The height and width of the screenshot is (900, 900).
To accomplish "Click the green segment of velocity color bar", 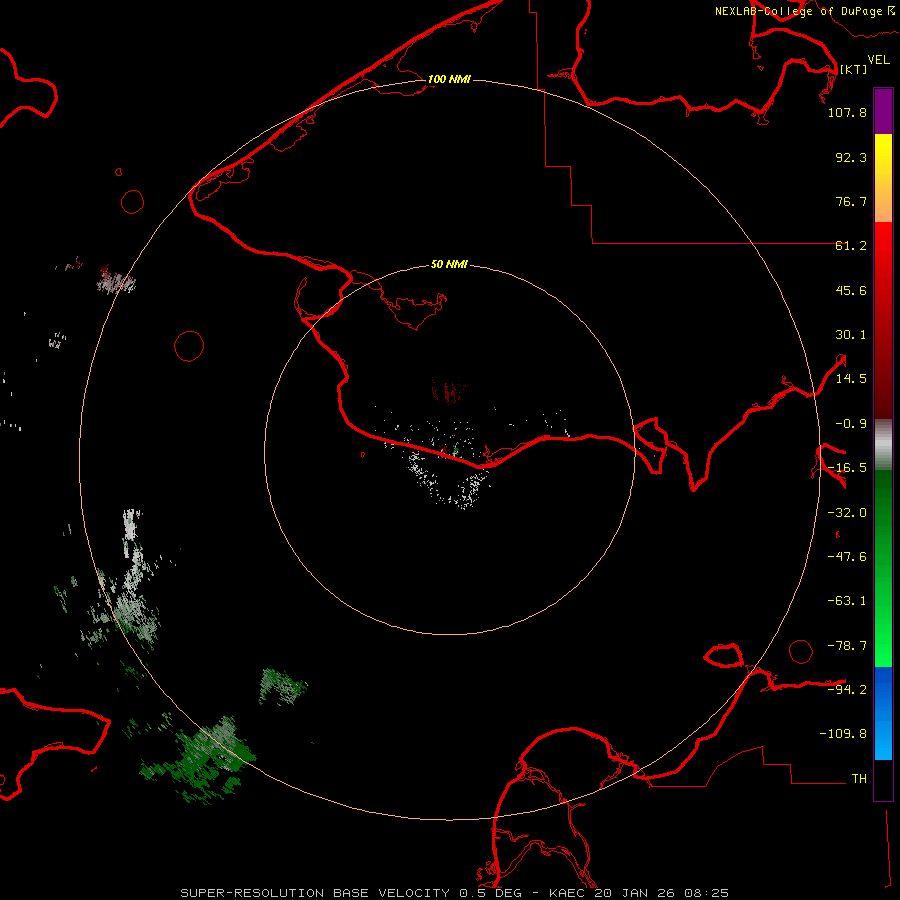I will coord(883,568).
